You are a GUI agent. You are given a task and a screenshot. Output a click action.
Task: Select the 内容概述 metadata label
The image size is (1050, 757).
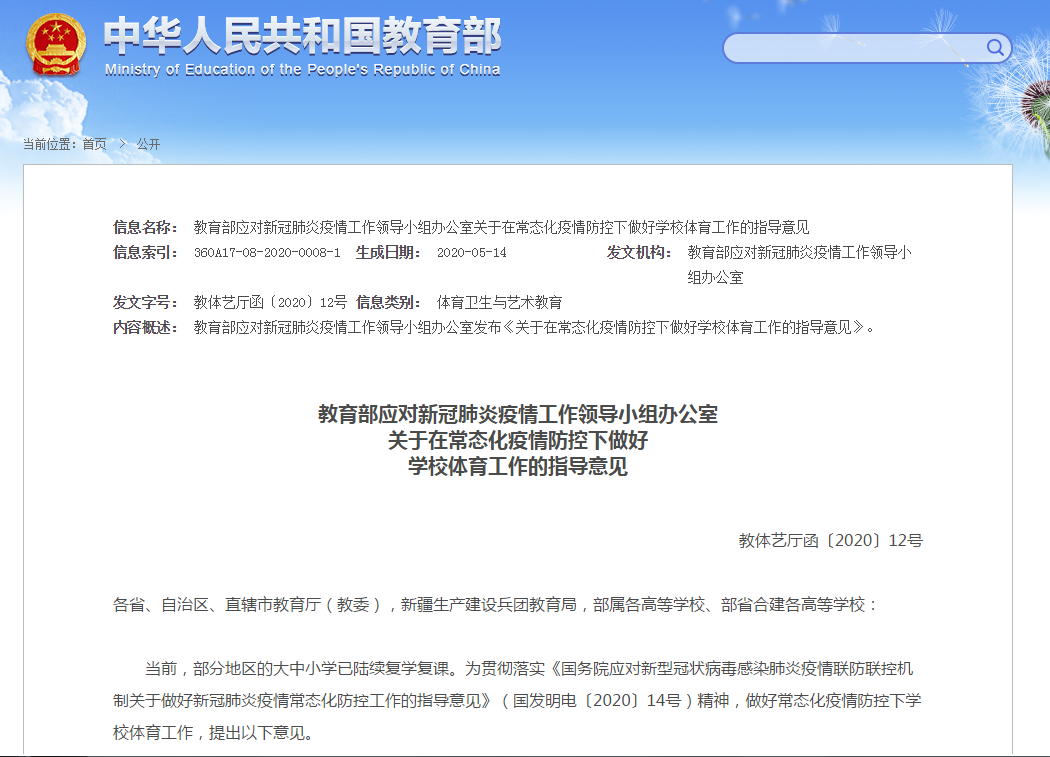point(146,327)
